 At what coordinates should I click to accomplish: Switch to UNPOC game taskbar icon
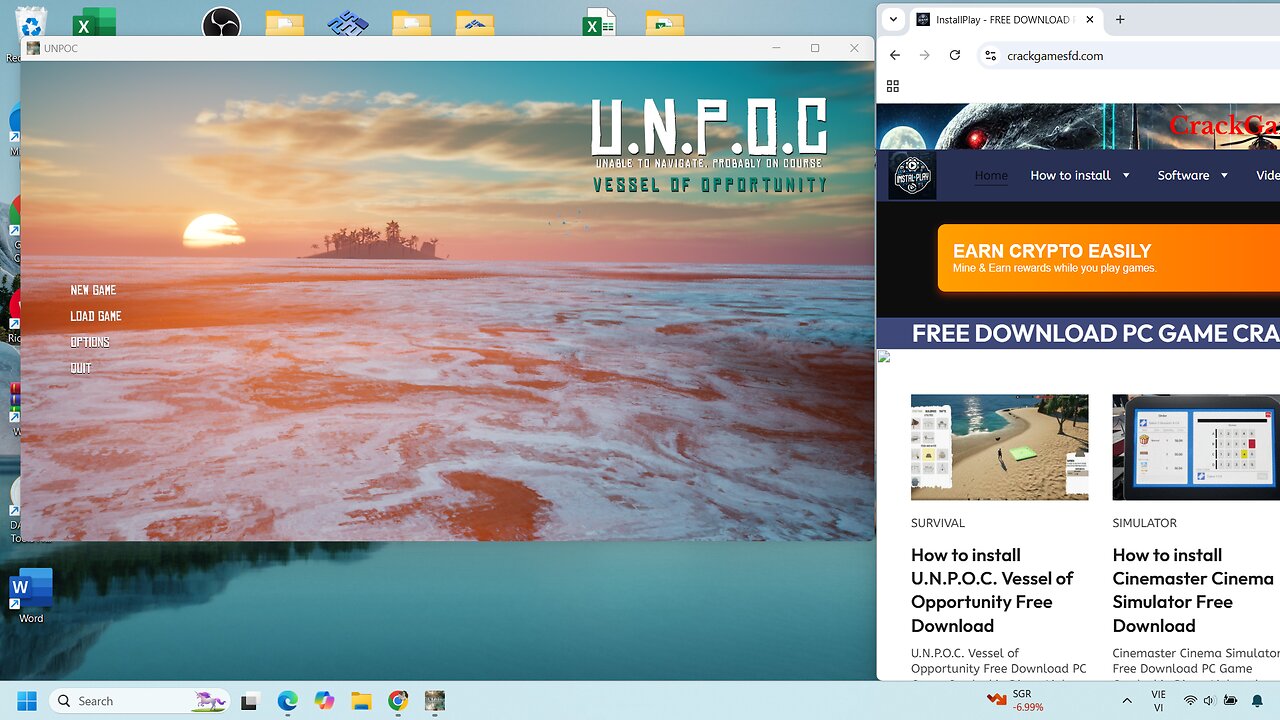435,701
